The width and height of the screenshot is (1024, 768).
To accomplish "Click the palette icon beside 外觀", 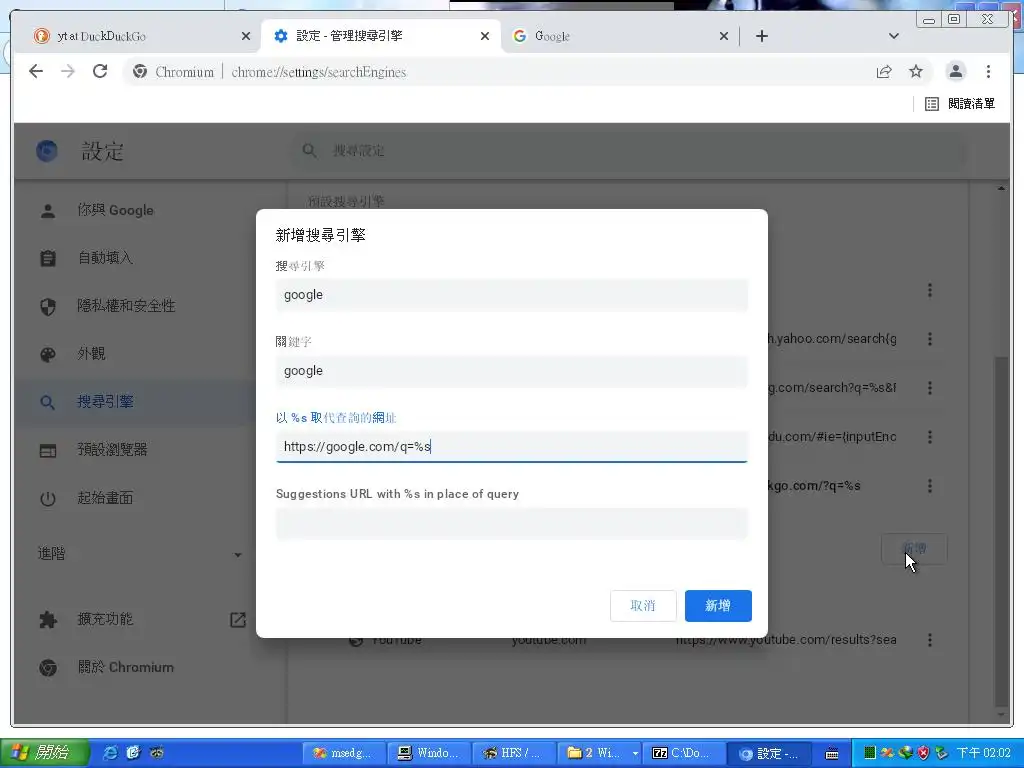I will (x=48, y=355).
